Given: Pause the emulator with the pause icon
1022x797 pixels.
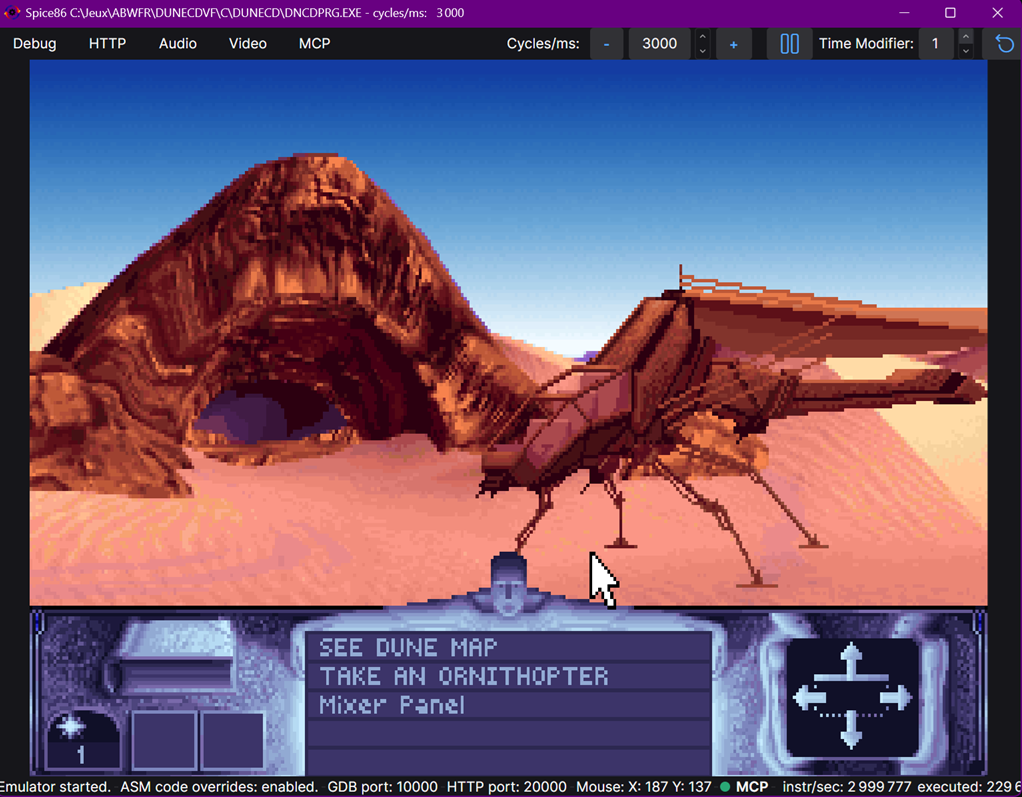Looking at the screenshot, I should pyautogui.click(x=789, y=44).
